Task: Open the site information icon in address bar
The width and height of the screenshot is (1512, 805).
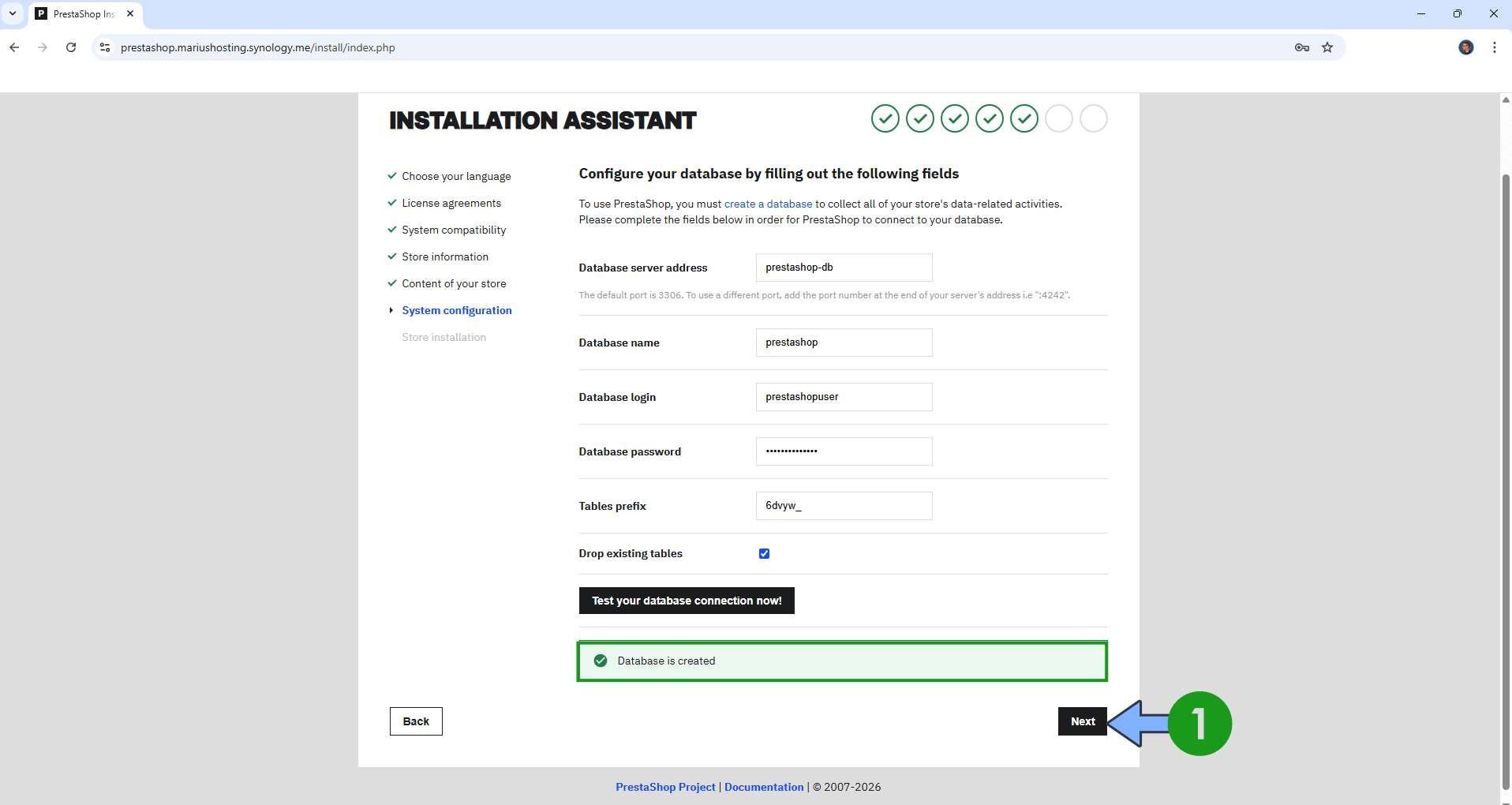Action: pyautogui.click(x=104, y=47)
